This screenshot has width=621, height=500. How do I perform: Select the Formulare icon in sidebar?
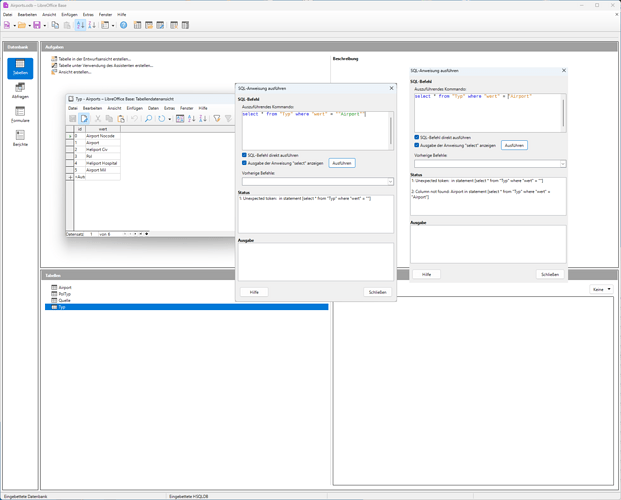pos(20,114)
